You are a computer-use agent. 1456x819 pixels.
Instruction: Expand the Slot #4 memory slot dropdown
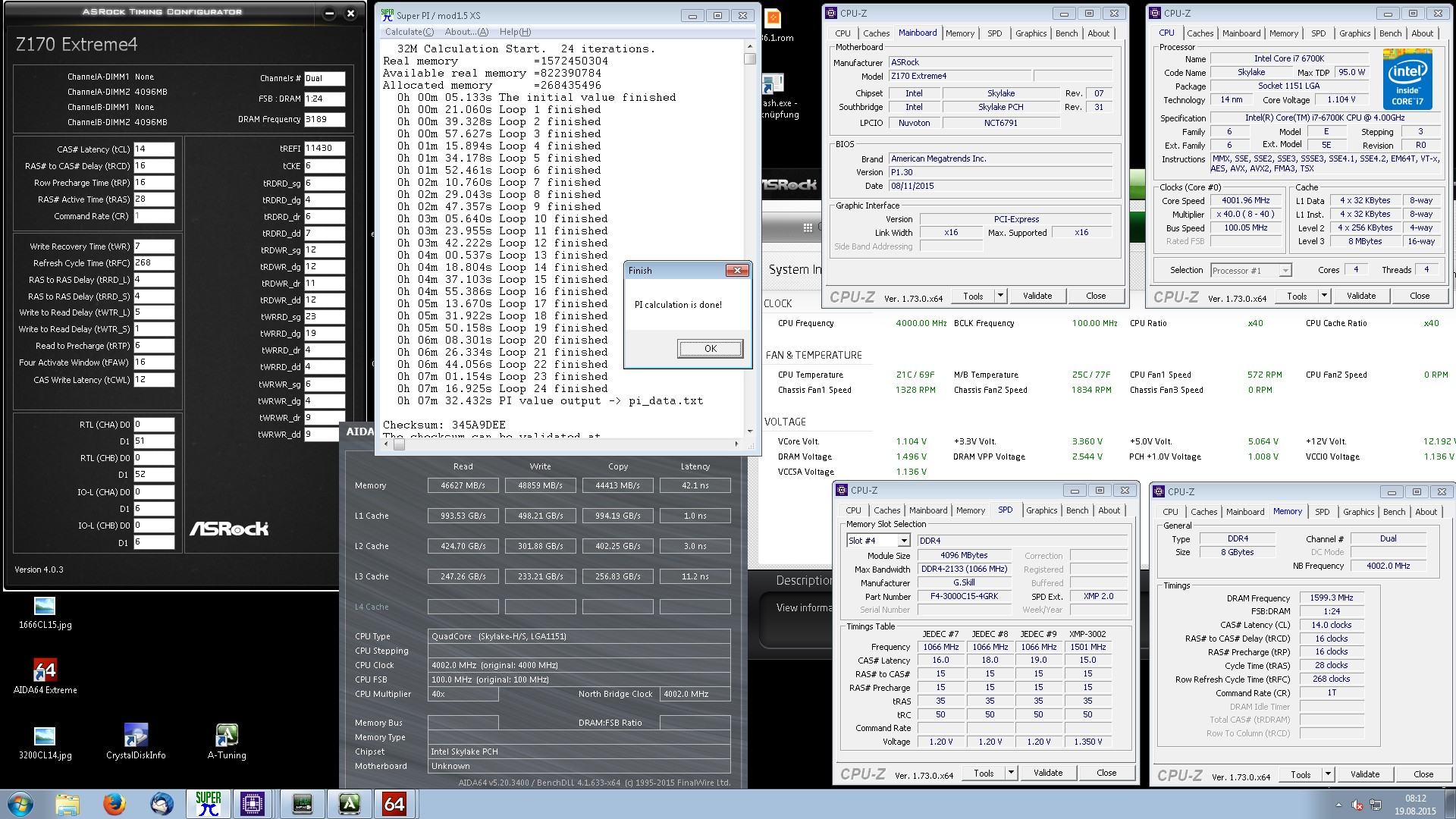coord(903,541)
